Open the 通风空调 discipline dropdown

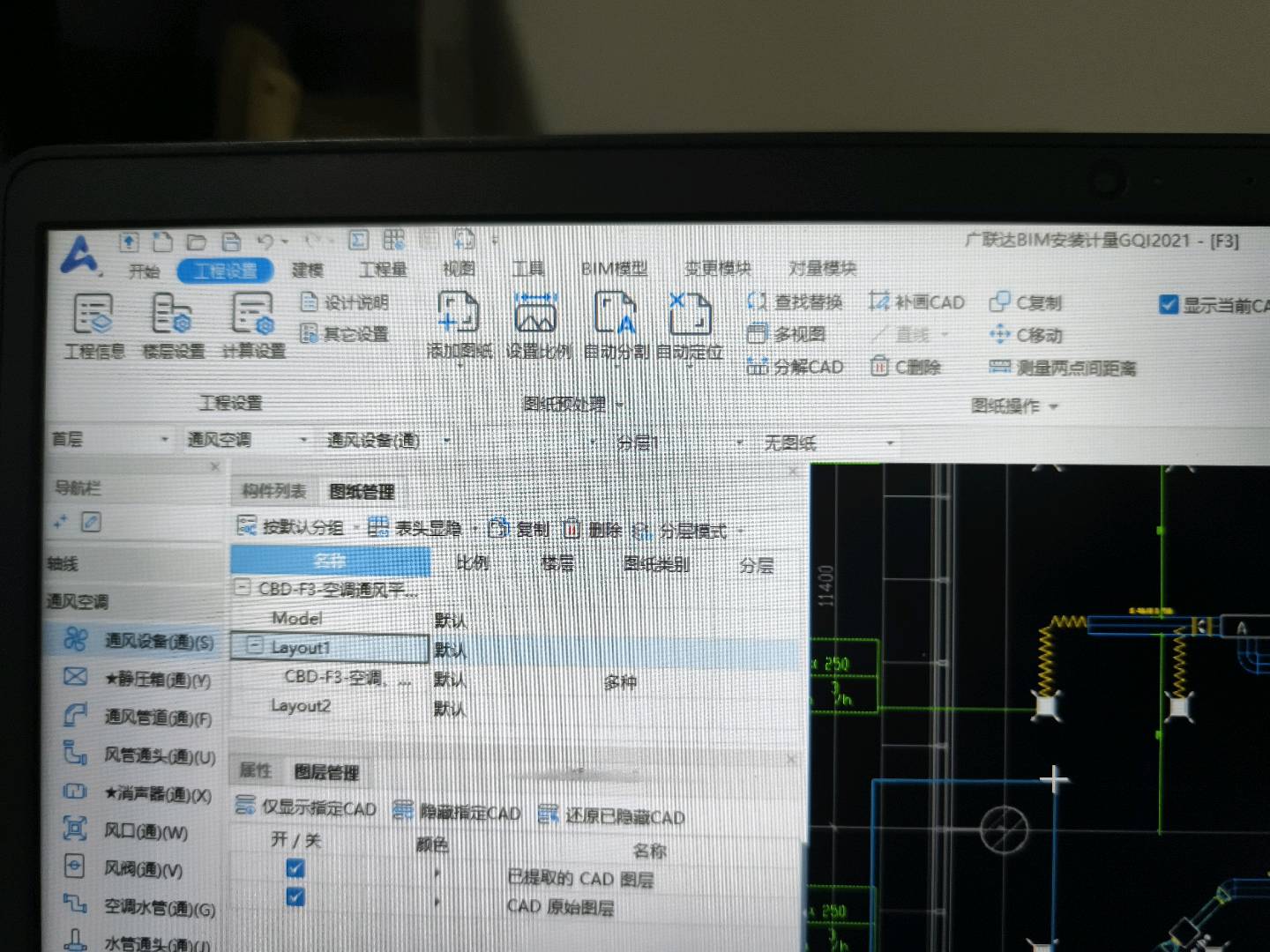(247, 439)
